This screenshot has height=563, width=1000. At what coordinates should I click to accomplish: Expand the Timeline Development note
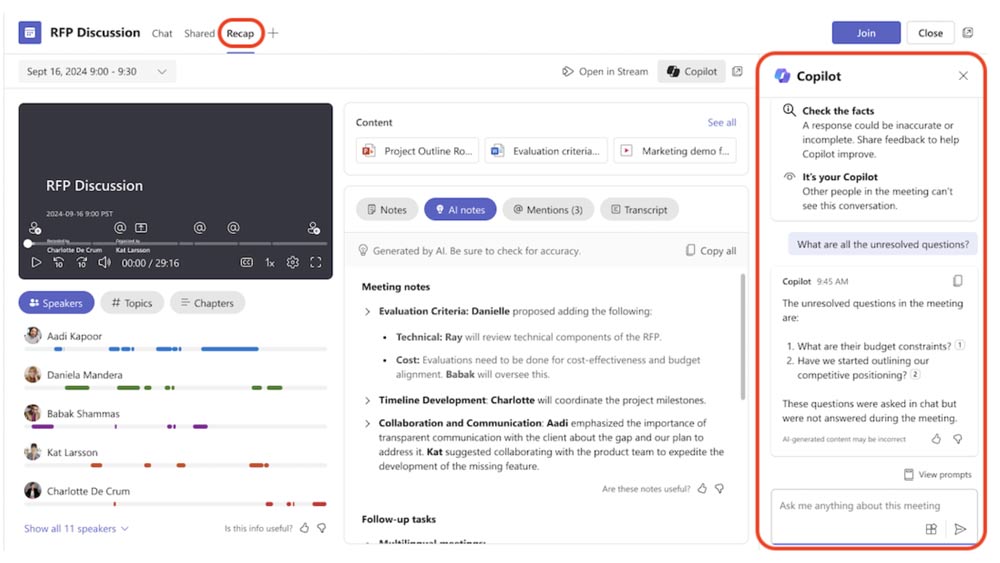click(x=367, y=400)
